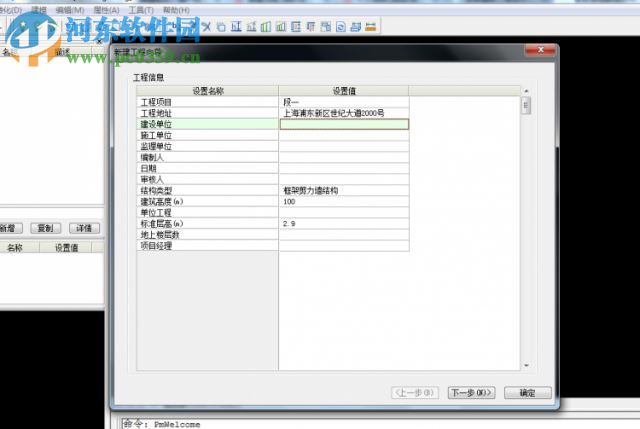Viewport: 640px width, 429px height.
Task: Select the 建设单位 row label
Action: 208,124
